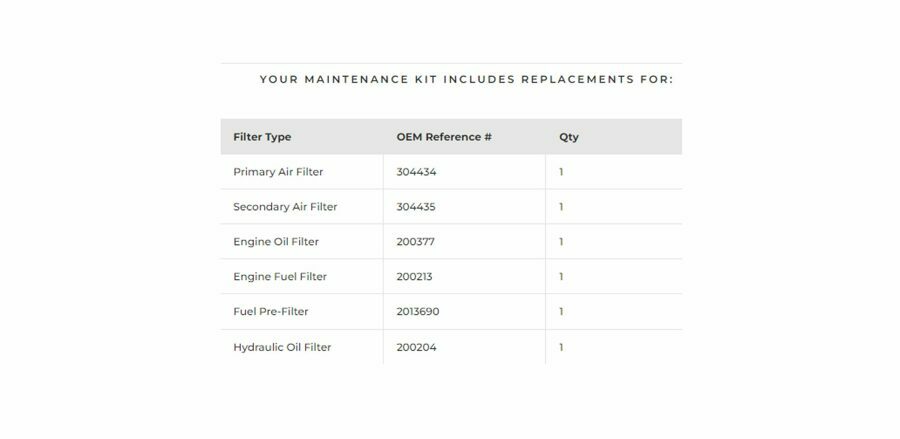Click the quantity for Fuel Pre-Filter
900x439 pixels.
[561, 312]
